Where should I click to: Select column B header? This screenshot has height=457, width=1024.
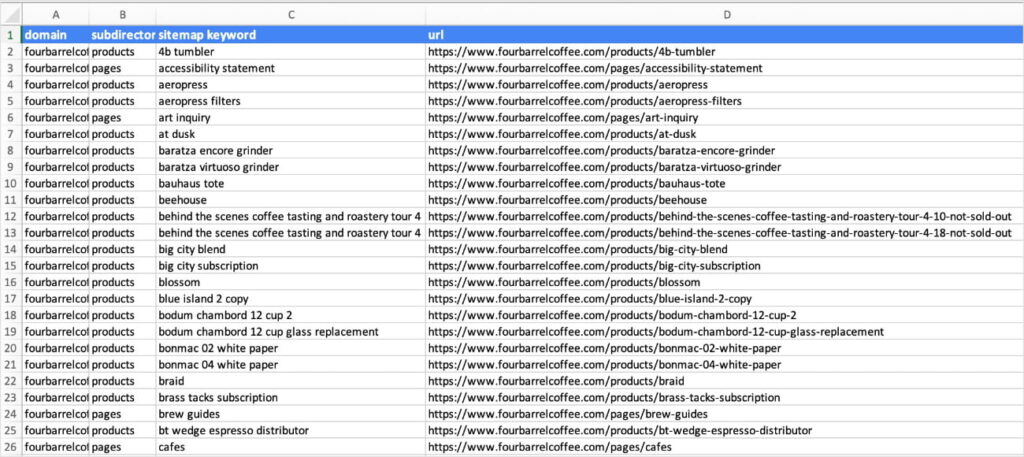(123, 14)
